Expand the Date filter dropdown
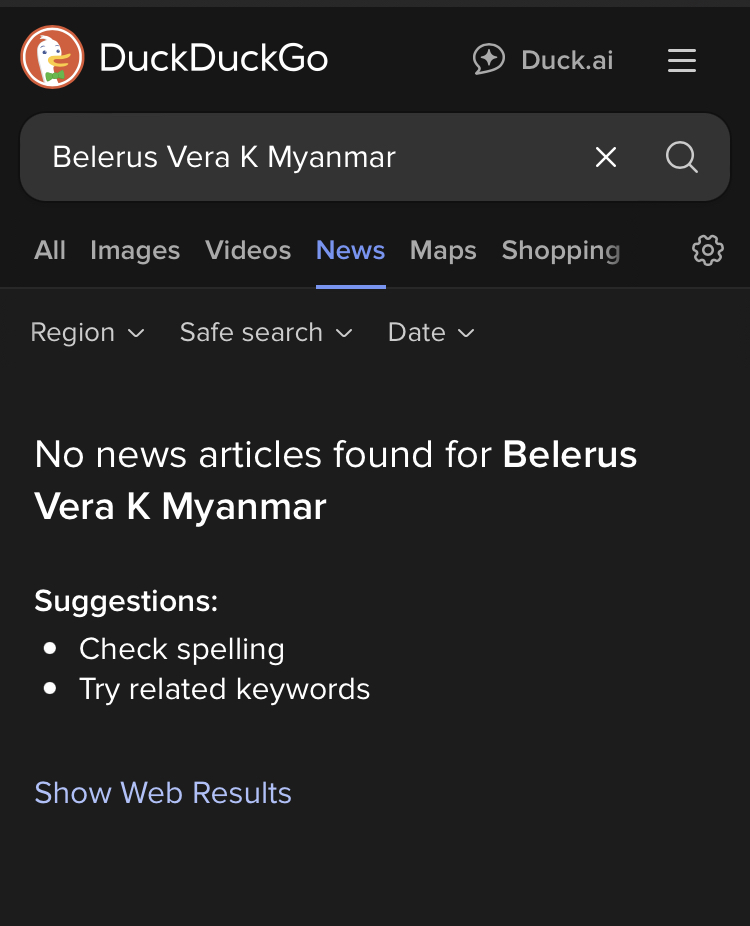Image resolution: width=750 pixels, height=926 pixels. (x=431, y=333)
